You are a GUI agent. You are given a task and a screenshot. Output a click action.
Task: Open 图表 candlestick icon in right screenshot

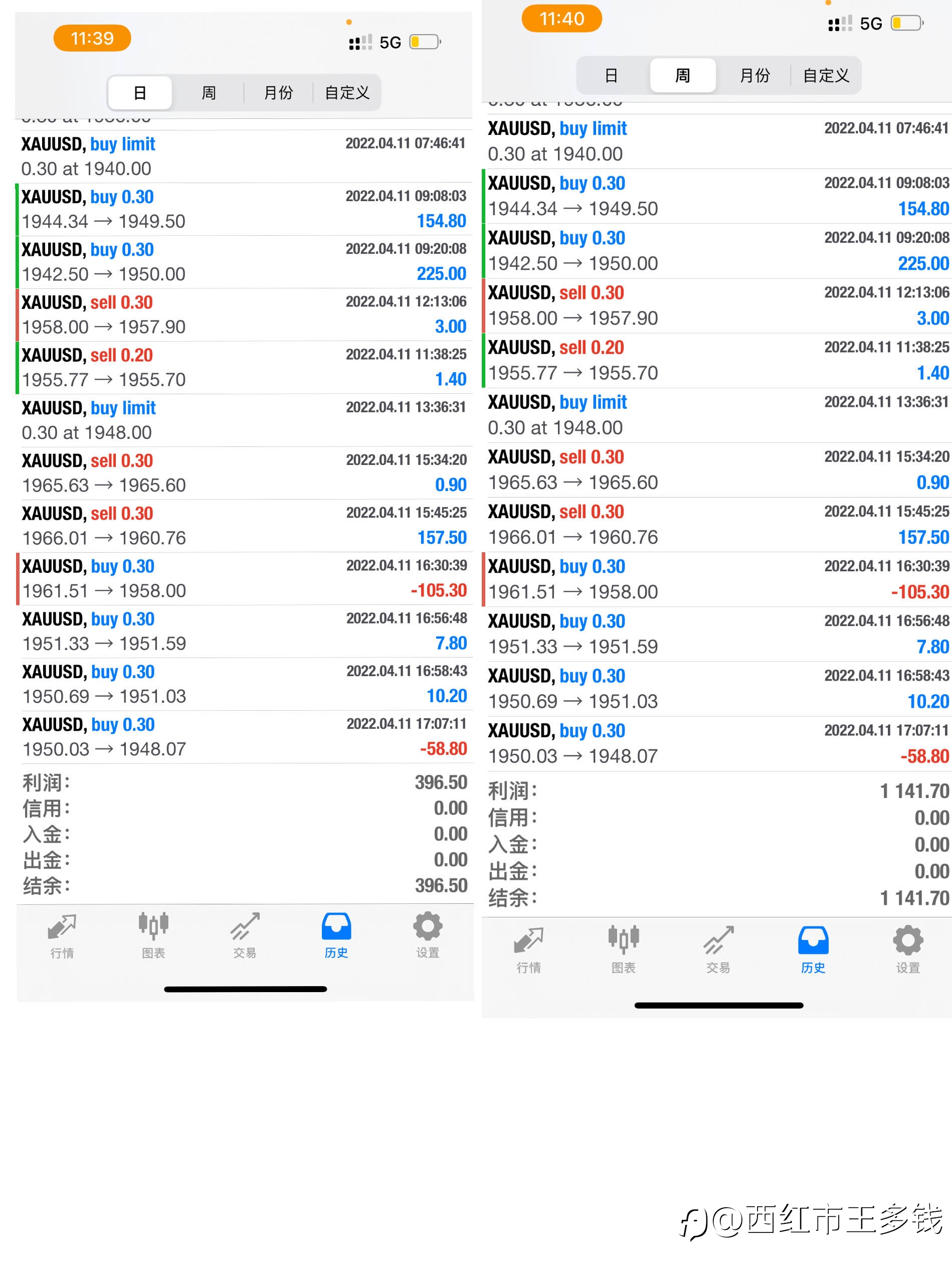pos(623,949)
